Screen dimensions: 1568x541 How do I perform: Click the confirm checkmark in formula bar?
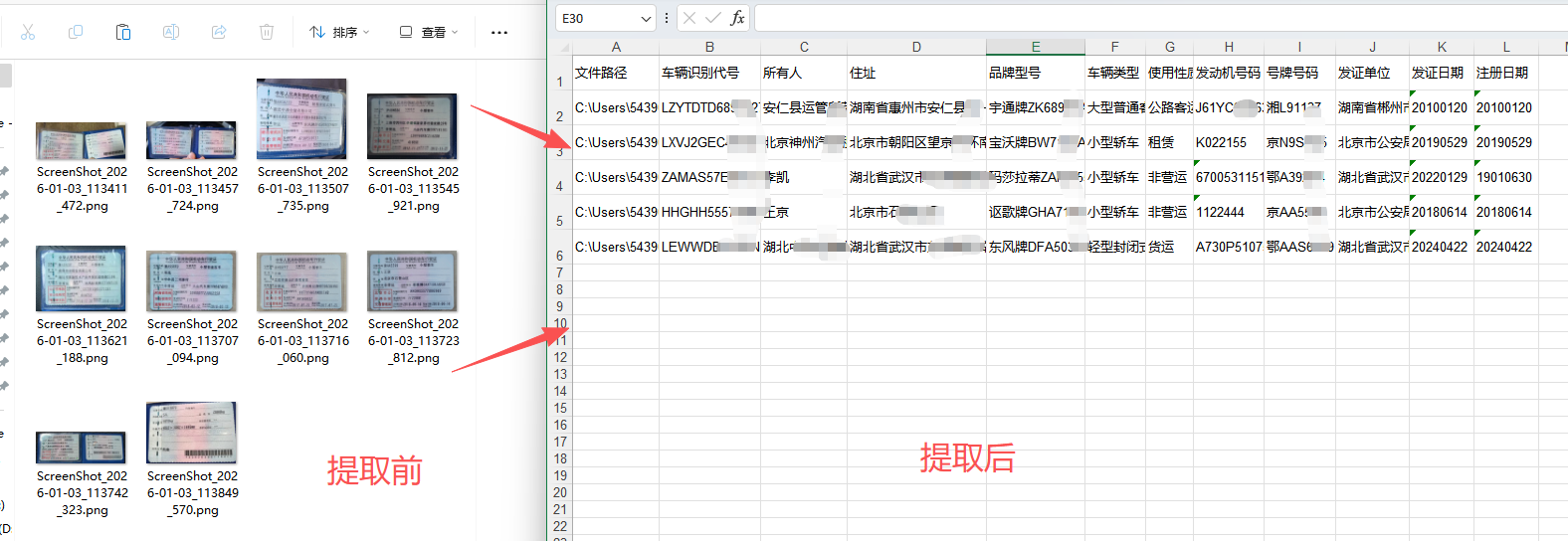[713, 18]
